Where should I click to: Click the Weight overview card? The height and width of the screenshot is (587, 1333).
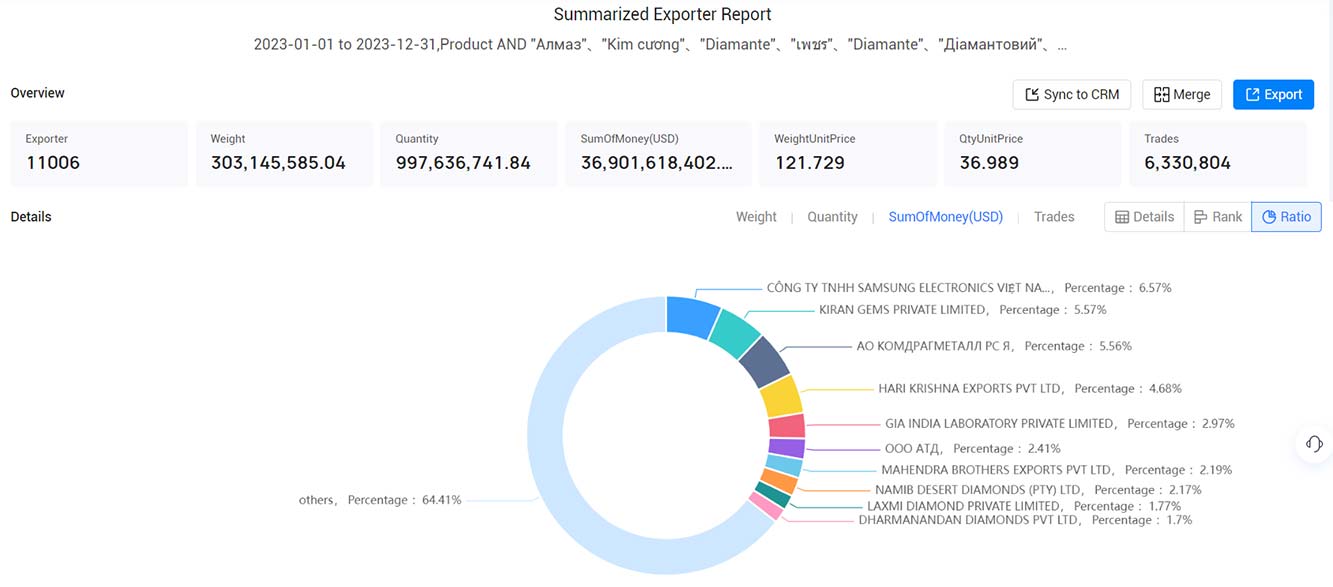[284, 154]
